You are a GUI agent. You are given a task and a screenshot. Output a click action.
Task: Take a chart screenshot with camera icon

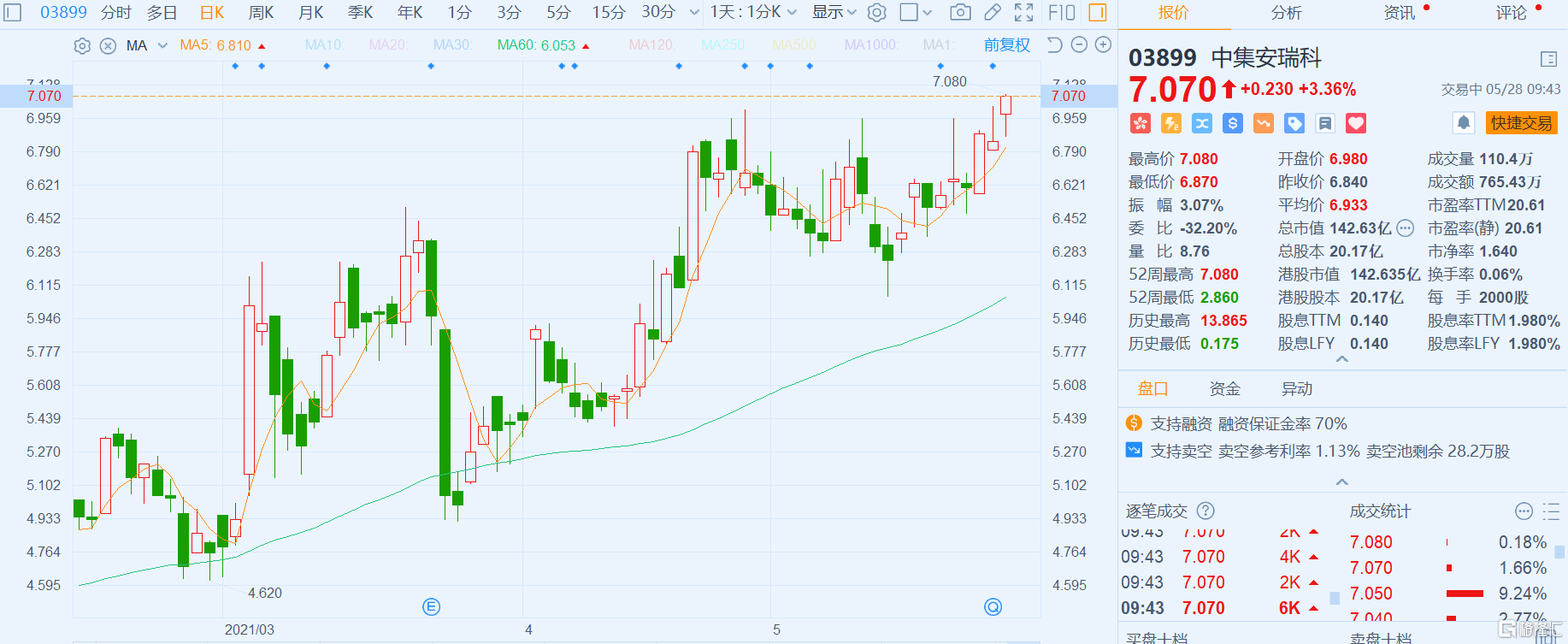(x=960, y=12)
